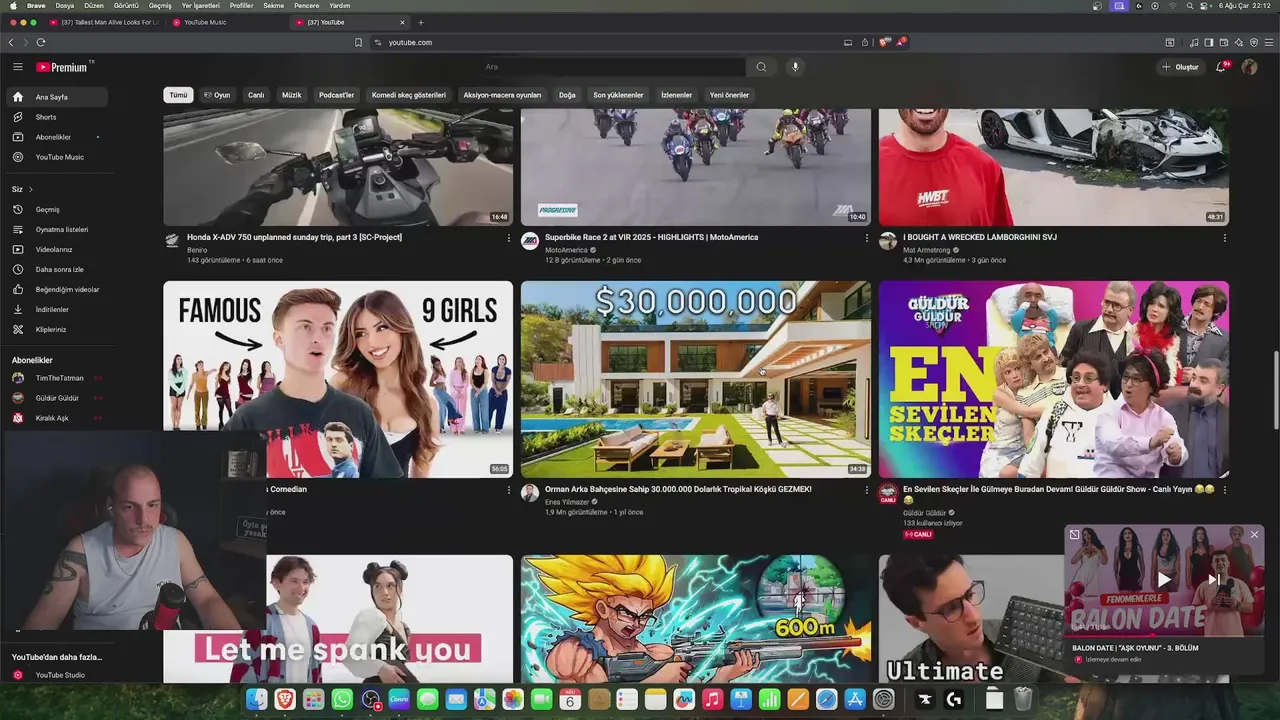1280x720 pixels.
Task: Open the notifications bell
Action: [1221, 67]
